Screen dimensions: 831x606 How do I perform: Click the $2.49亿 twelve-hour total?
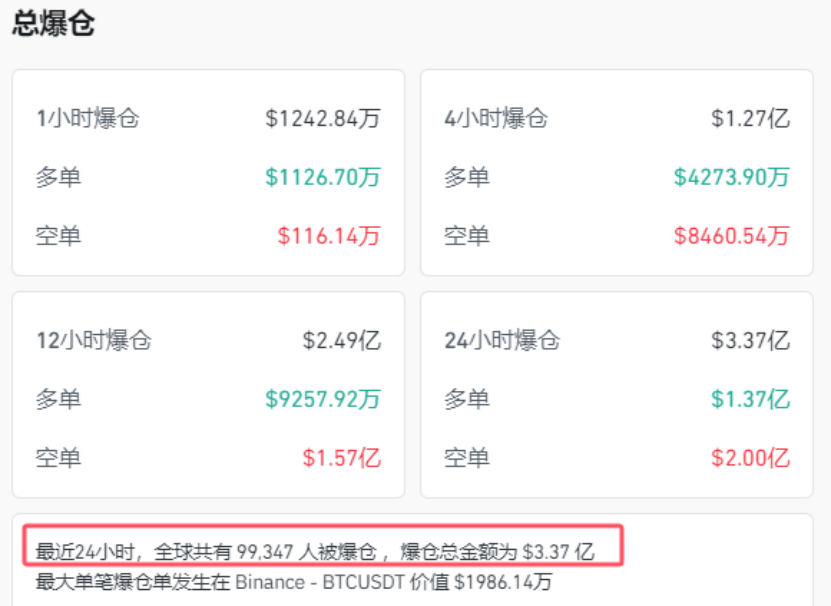347,340
